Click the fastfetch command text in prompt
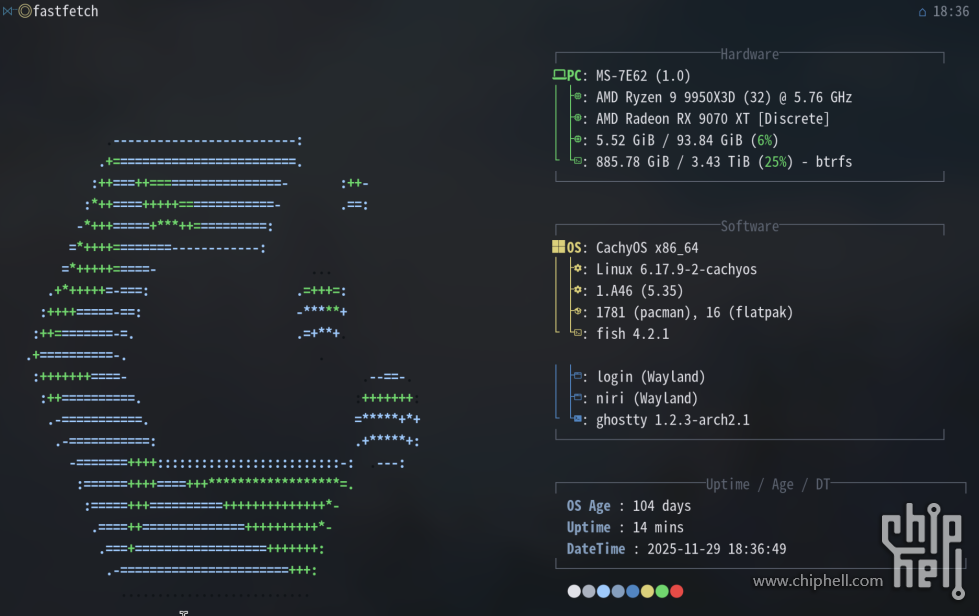979x616 pixels. (66, 11)
